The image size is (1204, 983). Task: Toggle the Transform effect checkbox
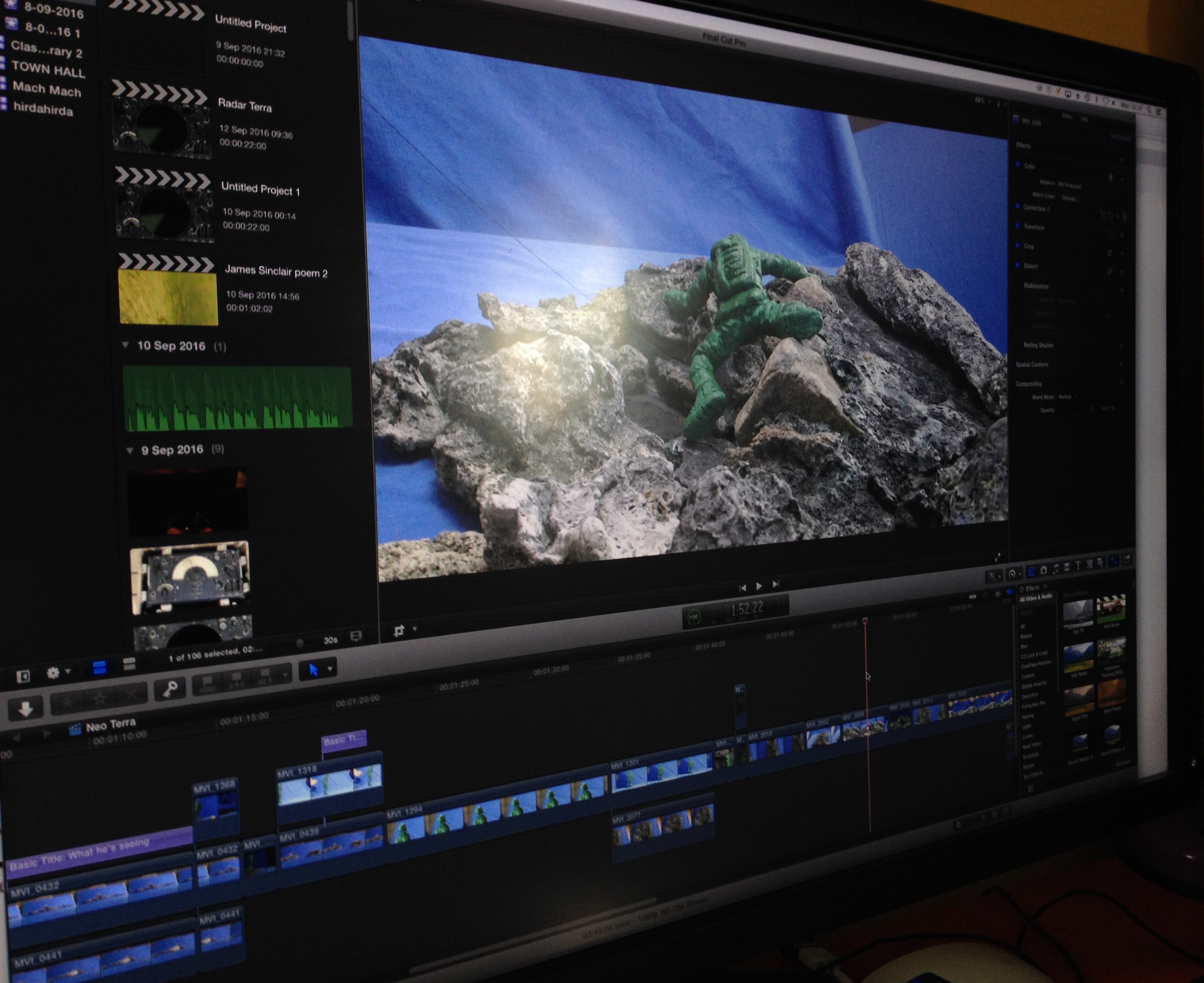(1018, 225)
